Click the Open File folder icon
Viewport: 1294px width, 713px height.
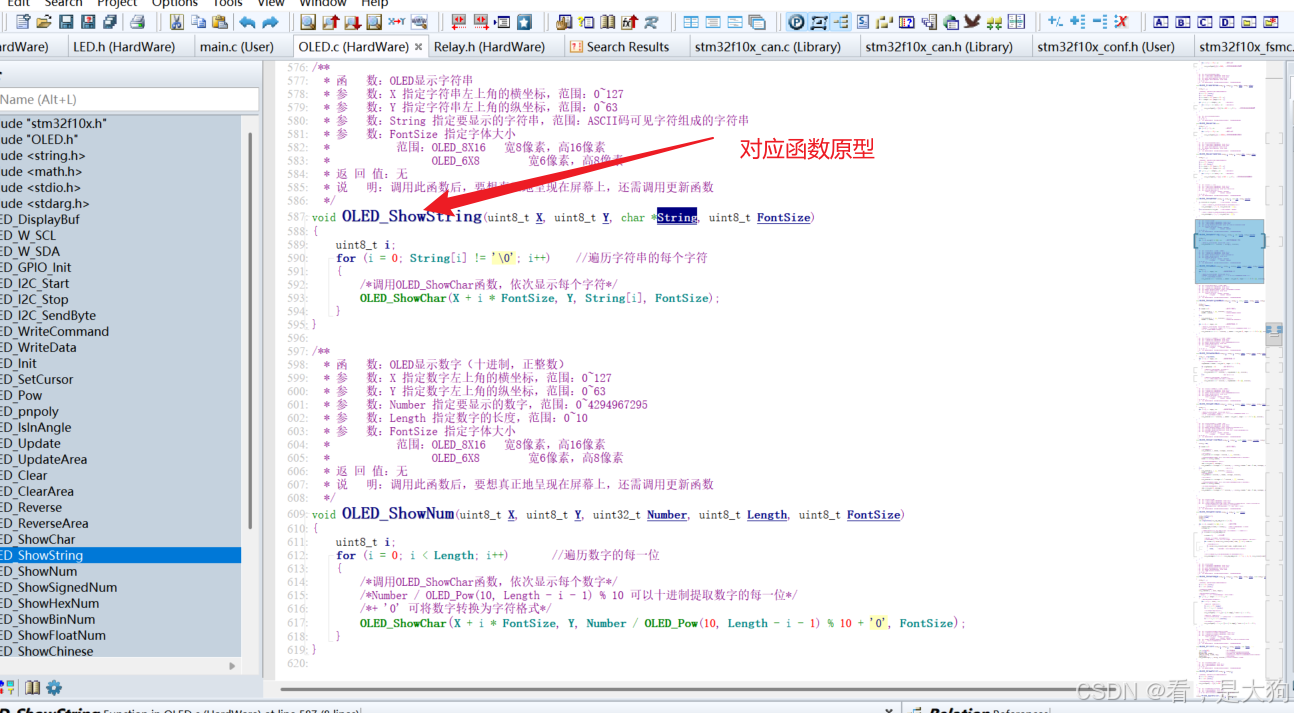point(44,22)
